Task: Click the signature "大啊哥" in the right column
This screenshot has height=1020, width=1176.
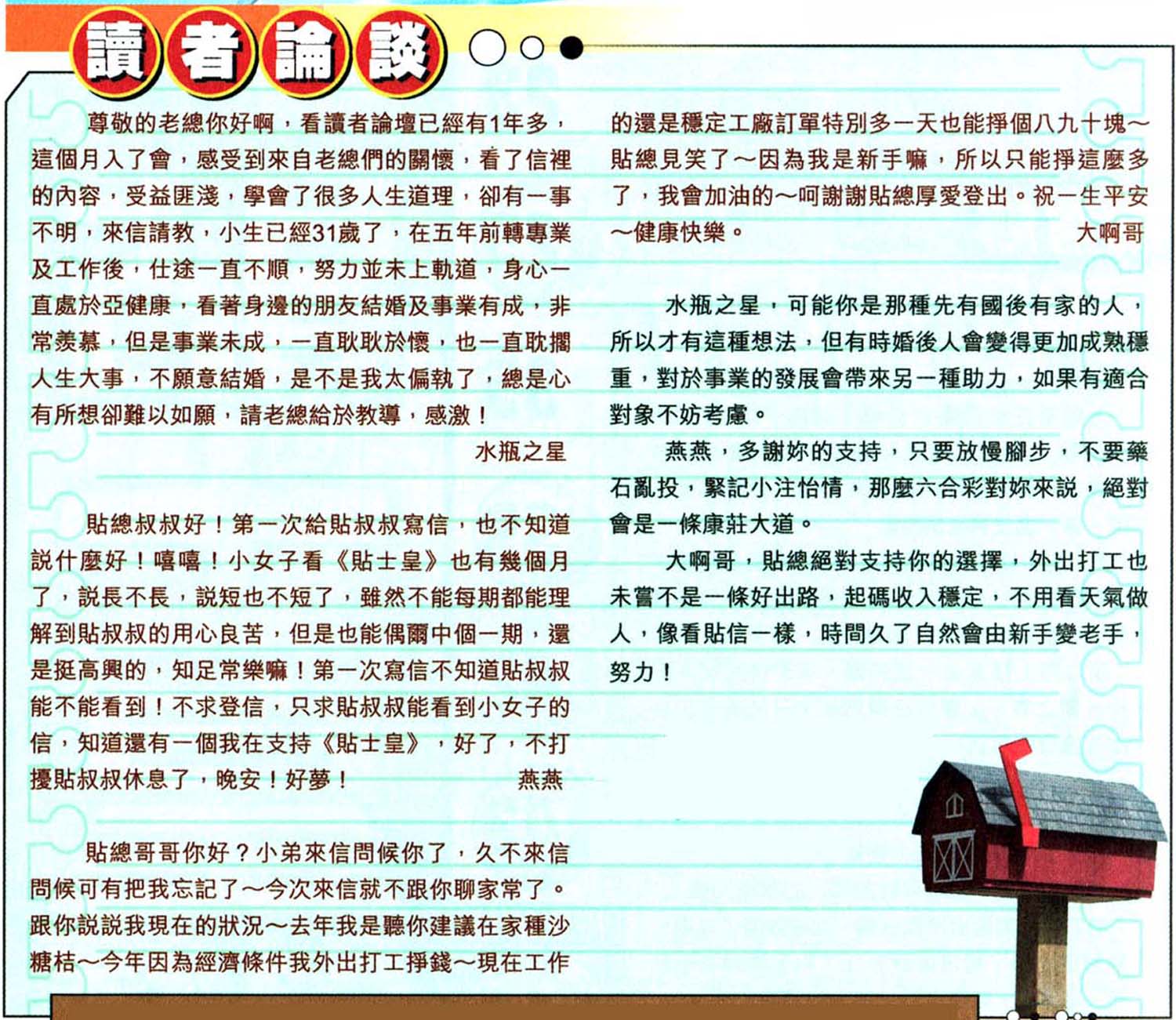Action: 1110,233
